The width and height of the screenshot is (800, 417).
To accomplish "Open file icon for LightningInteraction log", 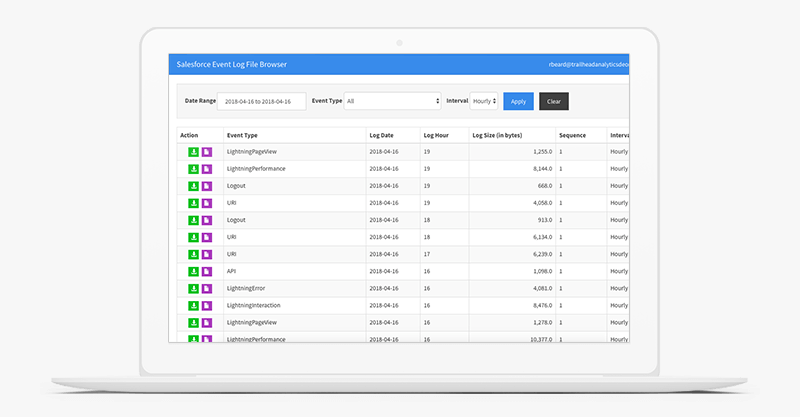I will (207, 306).
